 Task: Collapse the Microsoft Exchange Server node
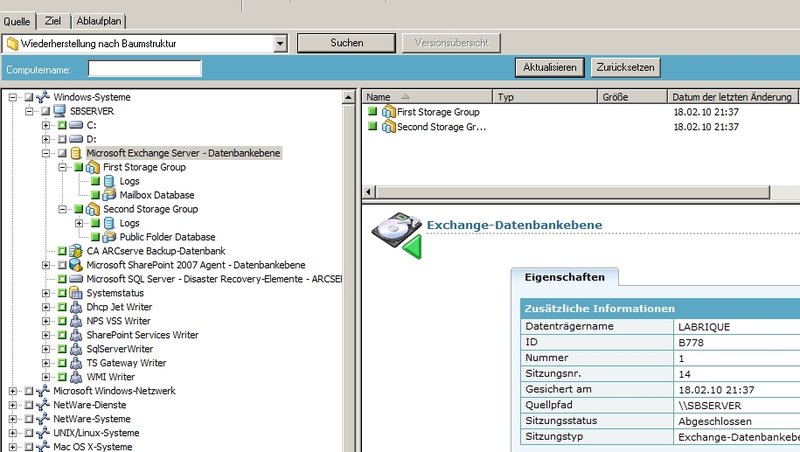[x=46, y=153]
